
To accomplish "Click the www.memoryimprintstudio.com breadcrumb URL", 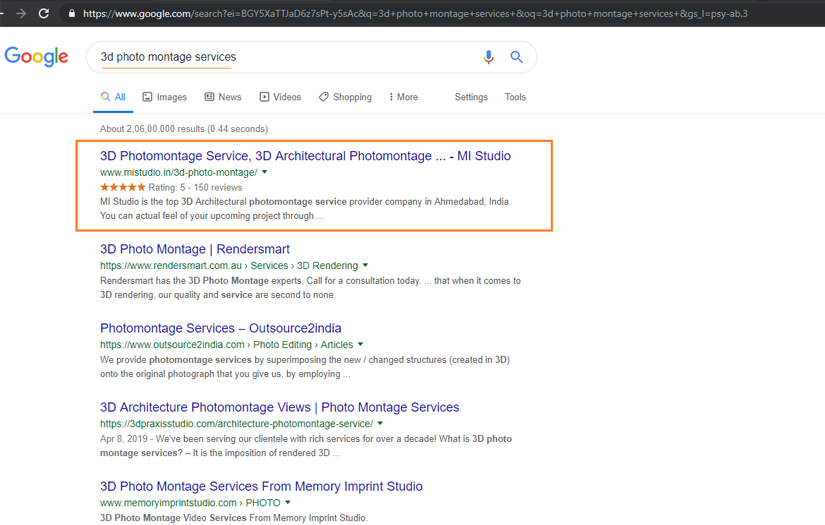I will [x=190, y=503].
